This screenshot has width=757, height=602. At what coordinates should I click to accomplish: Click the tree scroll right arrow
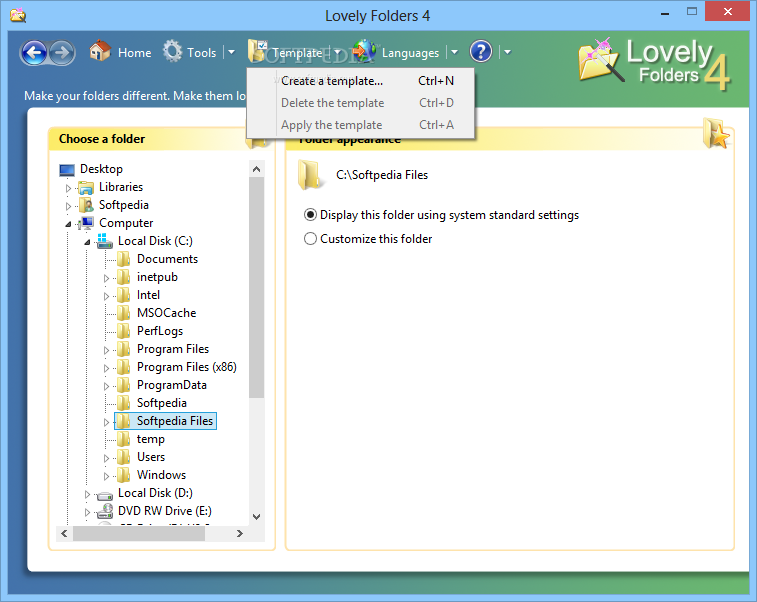239,533
